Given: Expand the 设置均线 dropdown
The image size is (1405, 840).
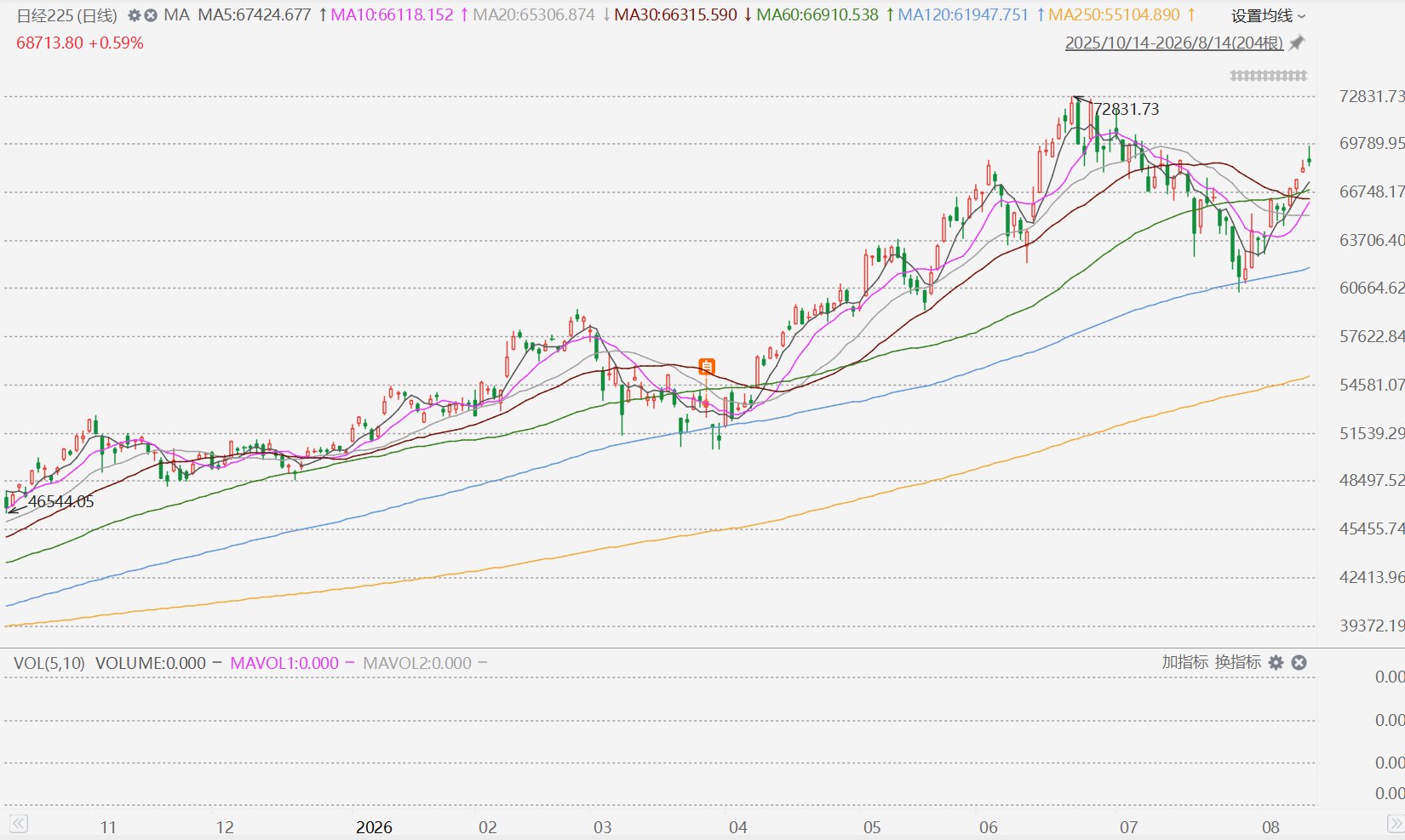Looking at the screenshot, I should (1268, 15).
